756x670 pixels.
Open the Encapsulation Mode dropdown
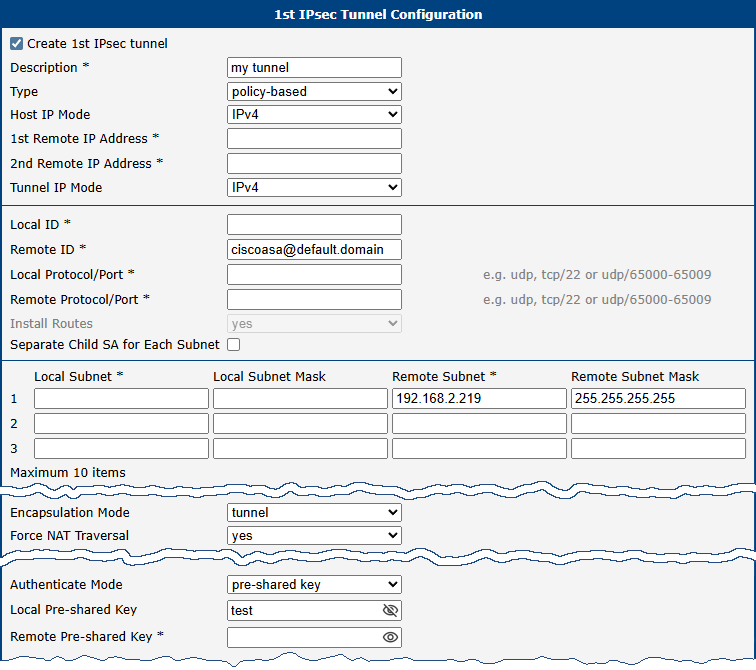[x=314, y=512]
